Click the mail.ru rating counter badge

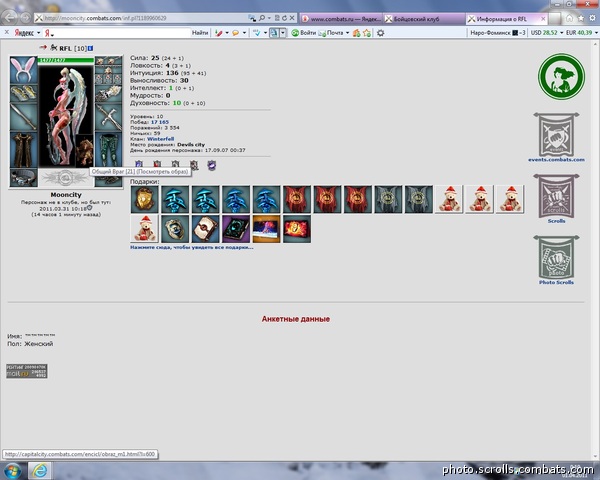[27, 371]
